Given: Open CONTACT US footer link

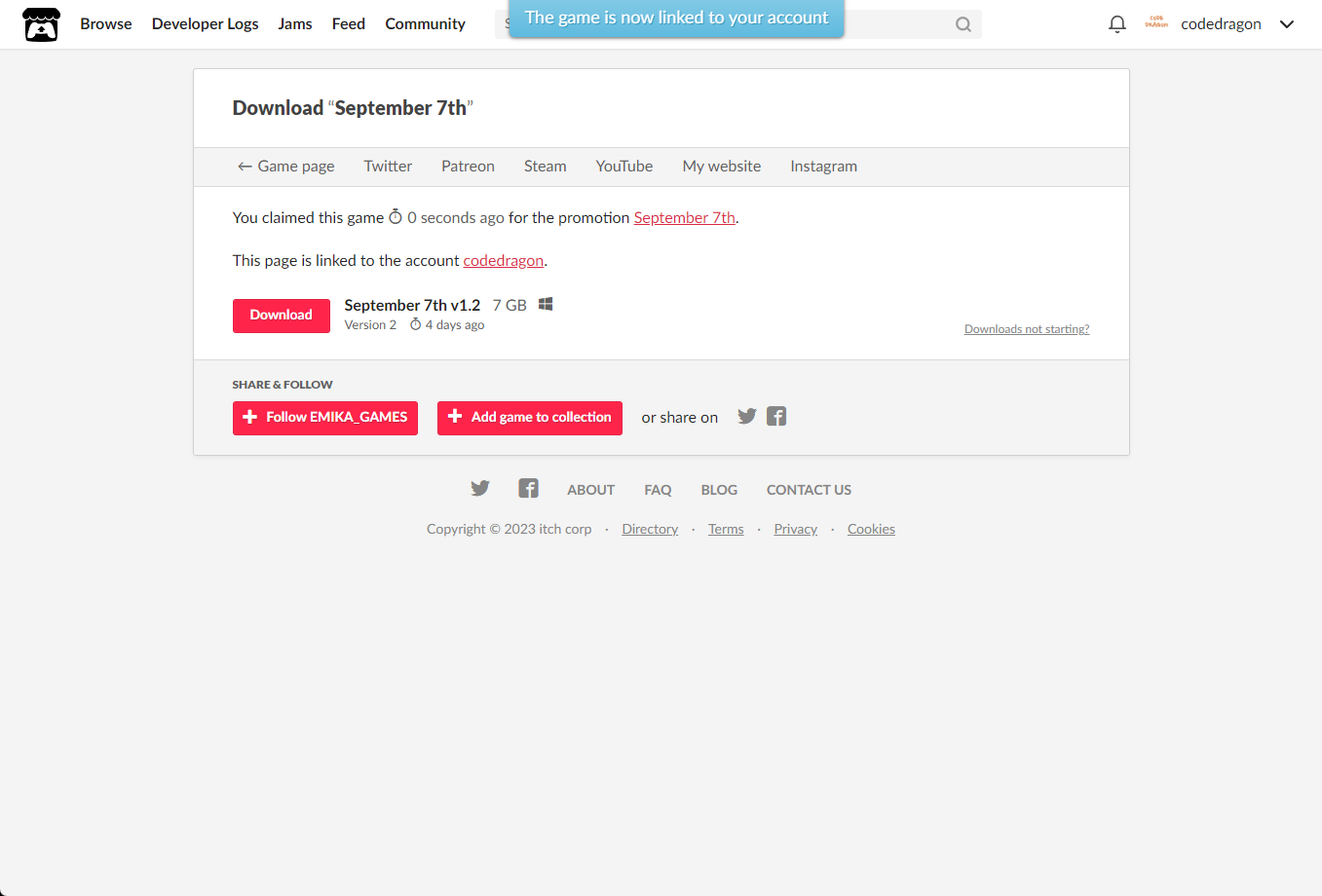Looking at the screenshot, I should coord(810,490).
